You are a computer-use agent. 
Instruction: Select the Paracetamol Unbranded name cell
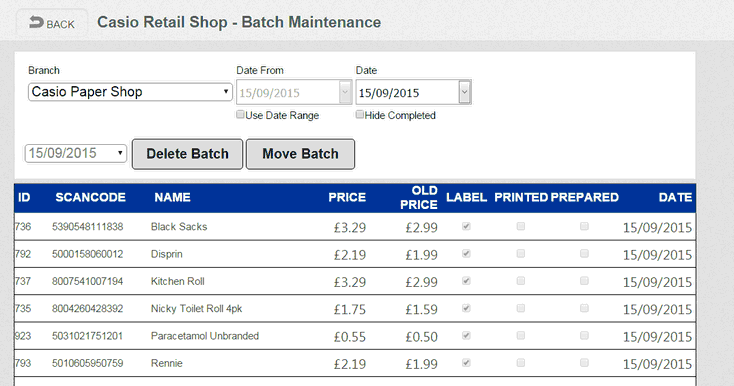tap(205, 336)
